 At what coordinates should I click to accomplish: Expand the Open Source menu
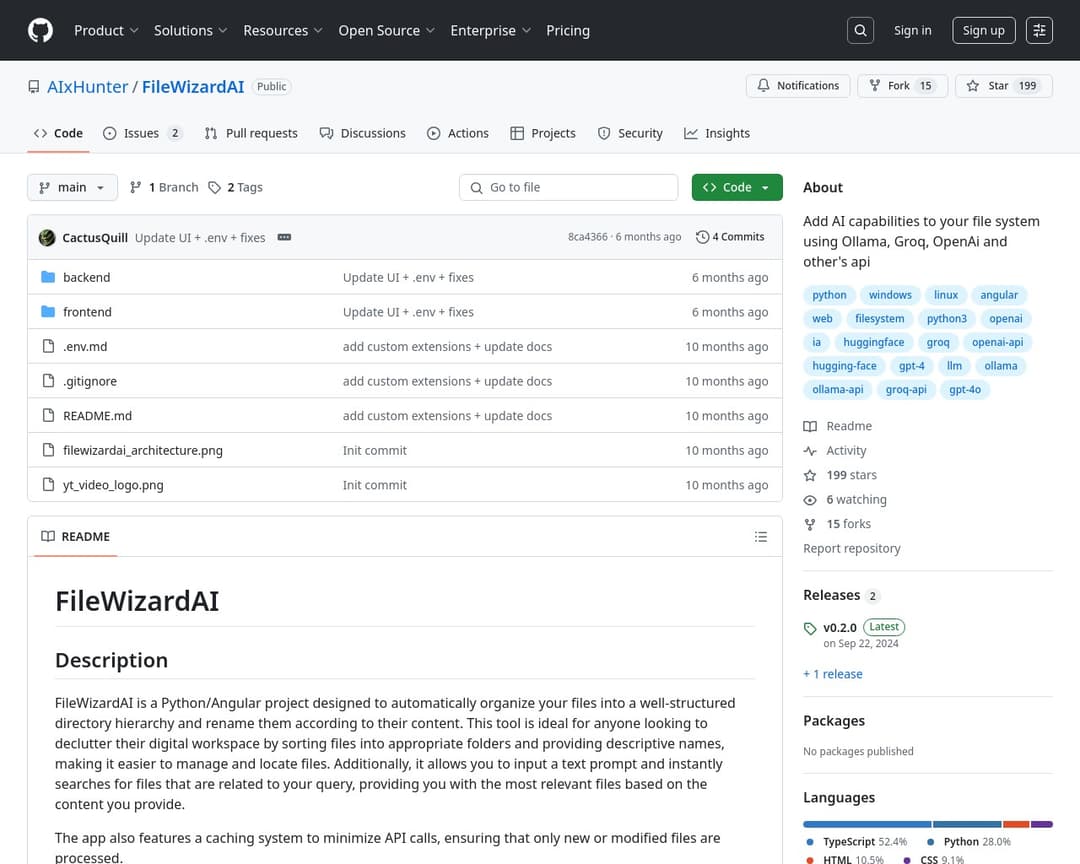click(x=386, y=30)
